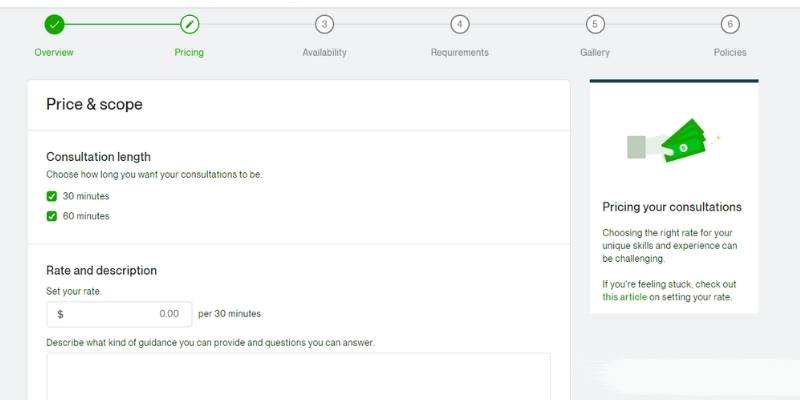Image resolution: width=800 pixels, height=400 pixels.
Task: Go to the Overview step label
Action: (x=54, y=53)
